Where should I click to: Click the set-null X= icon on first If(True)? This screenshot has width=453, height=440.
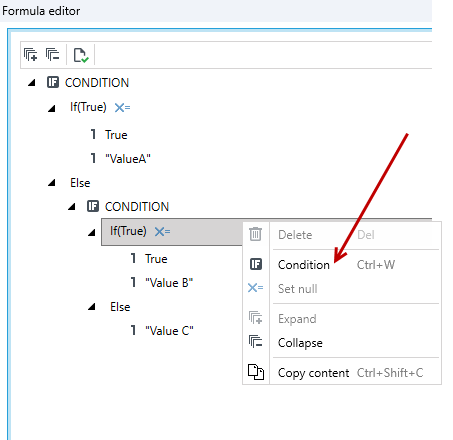point(122,107)
